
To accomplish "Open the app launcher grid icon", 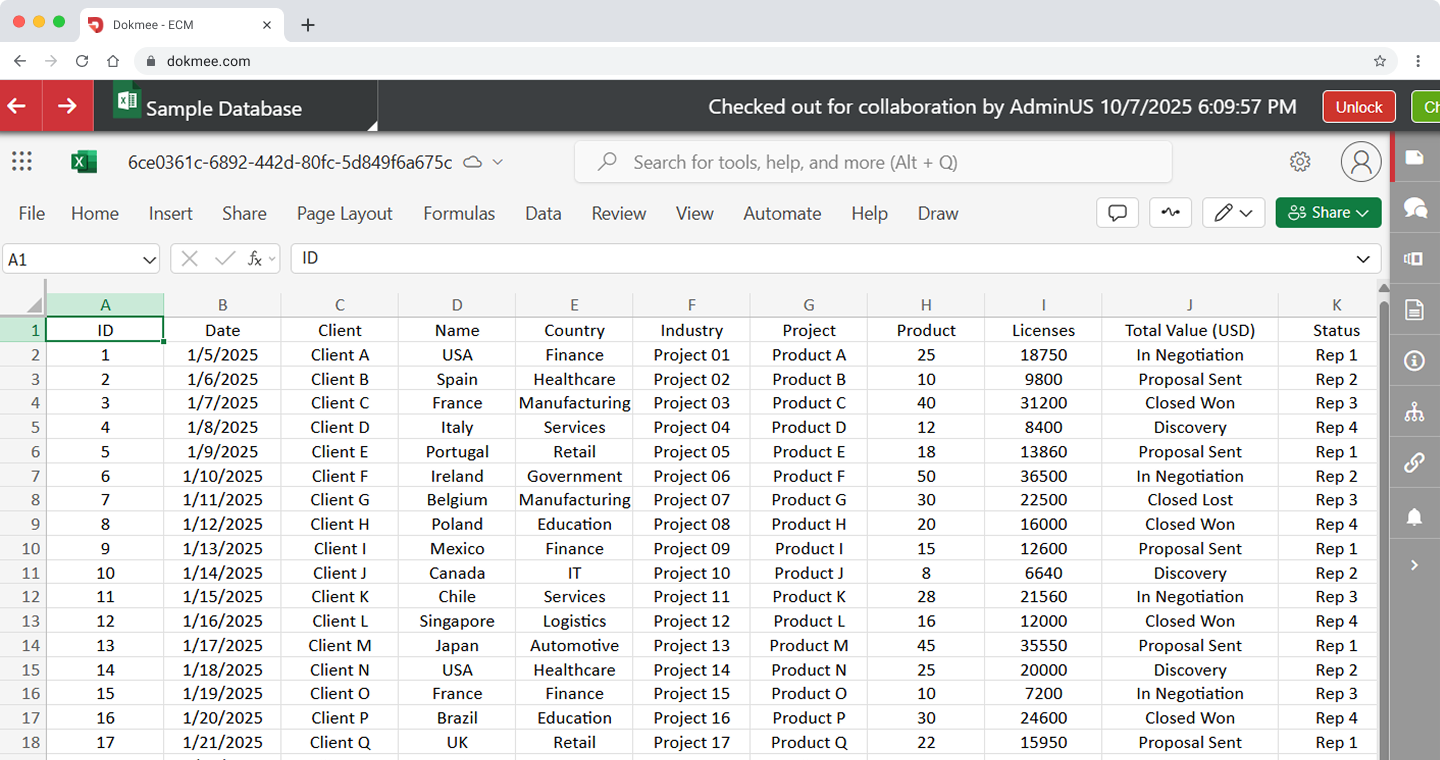I will click(22, 161).
